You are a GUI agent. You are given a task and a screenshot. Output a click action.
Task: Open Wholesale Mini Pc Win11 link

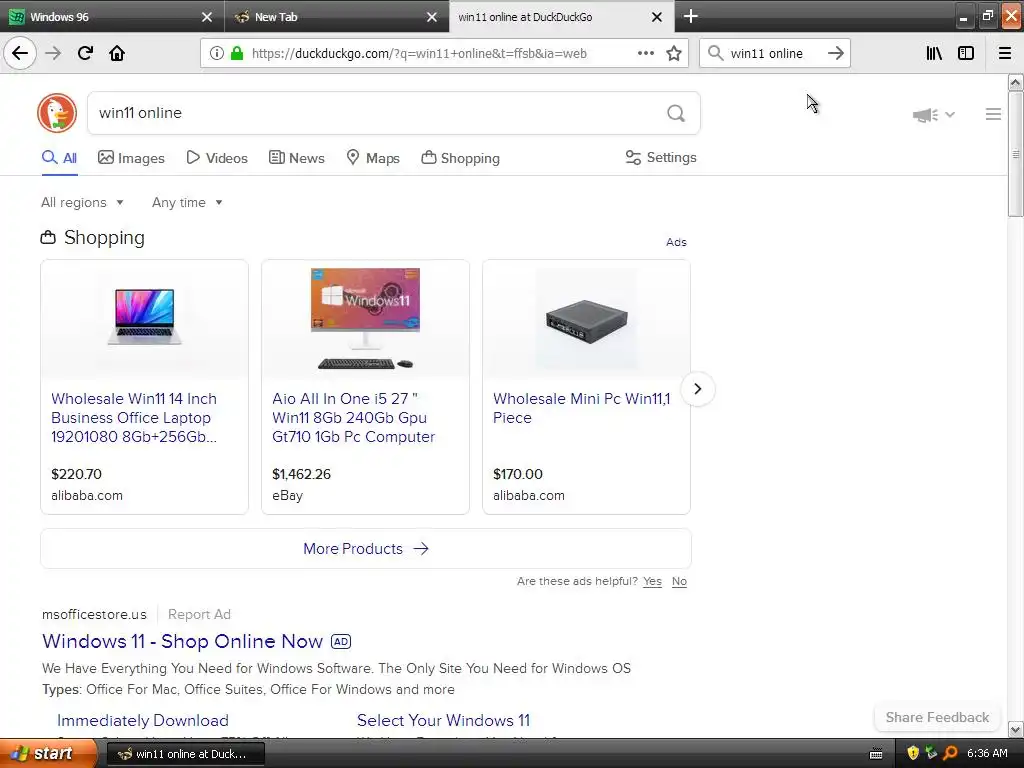pos(581,408)
